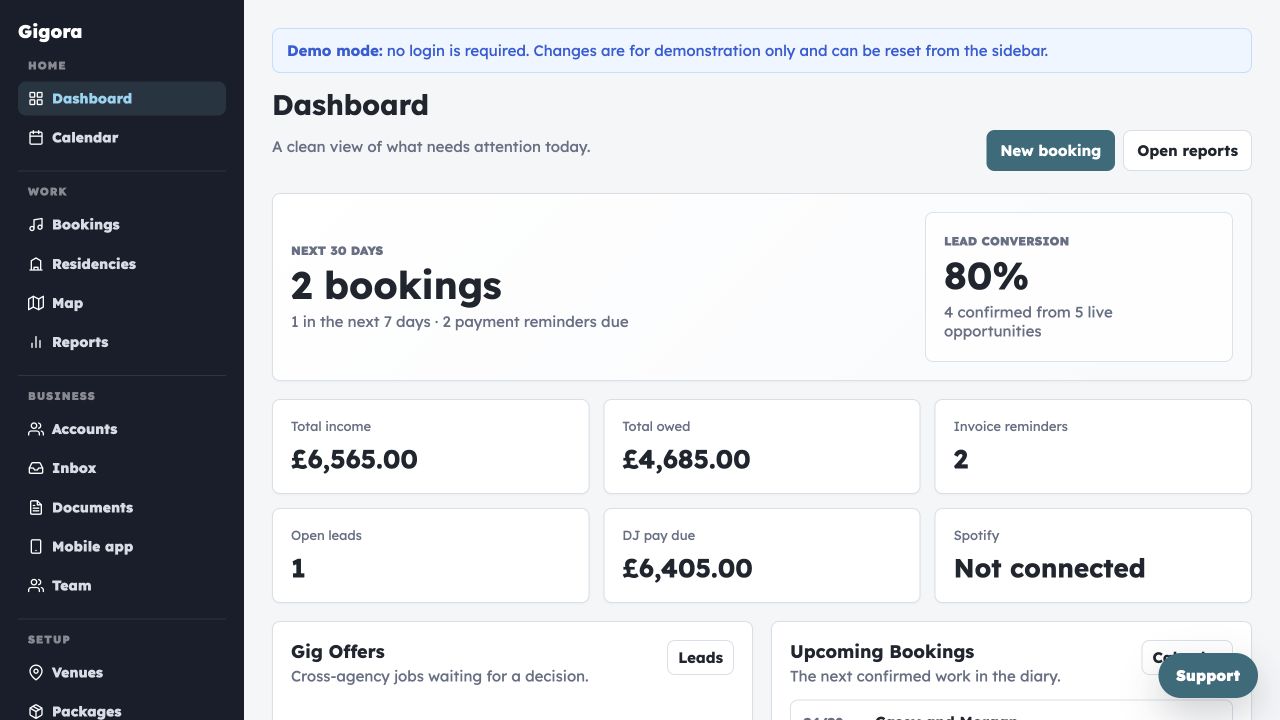
Task: Open Packages in the sidebar
Action: coord(122,709)
